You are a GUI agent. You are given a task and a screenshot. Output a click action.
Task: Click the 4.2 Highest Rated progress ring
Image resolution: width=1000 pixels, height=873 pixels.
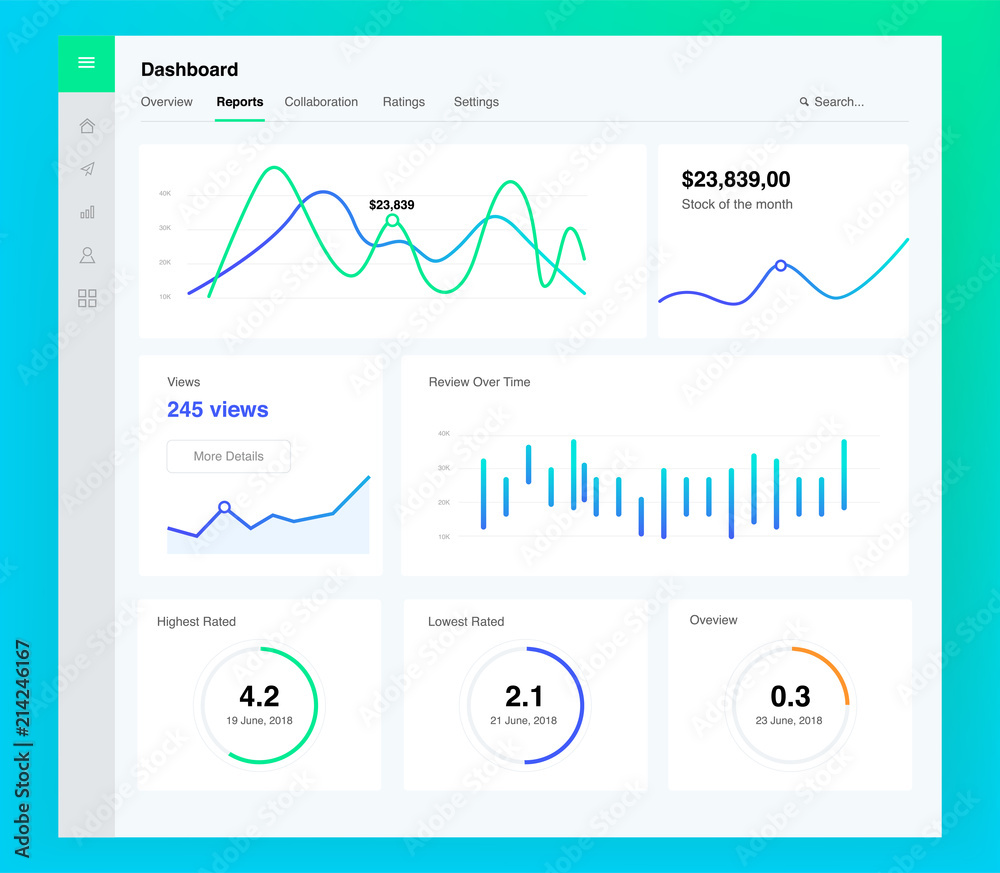pyautogui.click(x=259, y=705)
